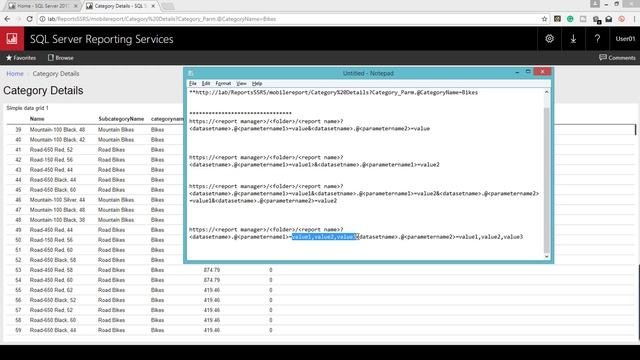Open the Chrome three-dot menu
This screenshot has width=640, height=360.
point(634,19)
